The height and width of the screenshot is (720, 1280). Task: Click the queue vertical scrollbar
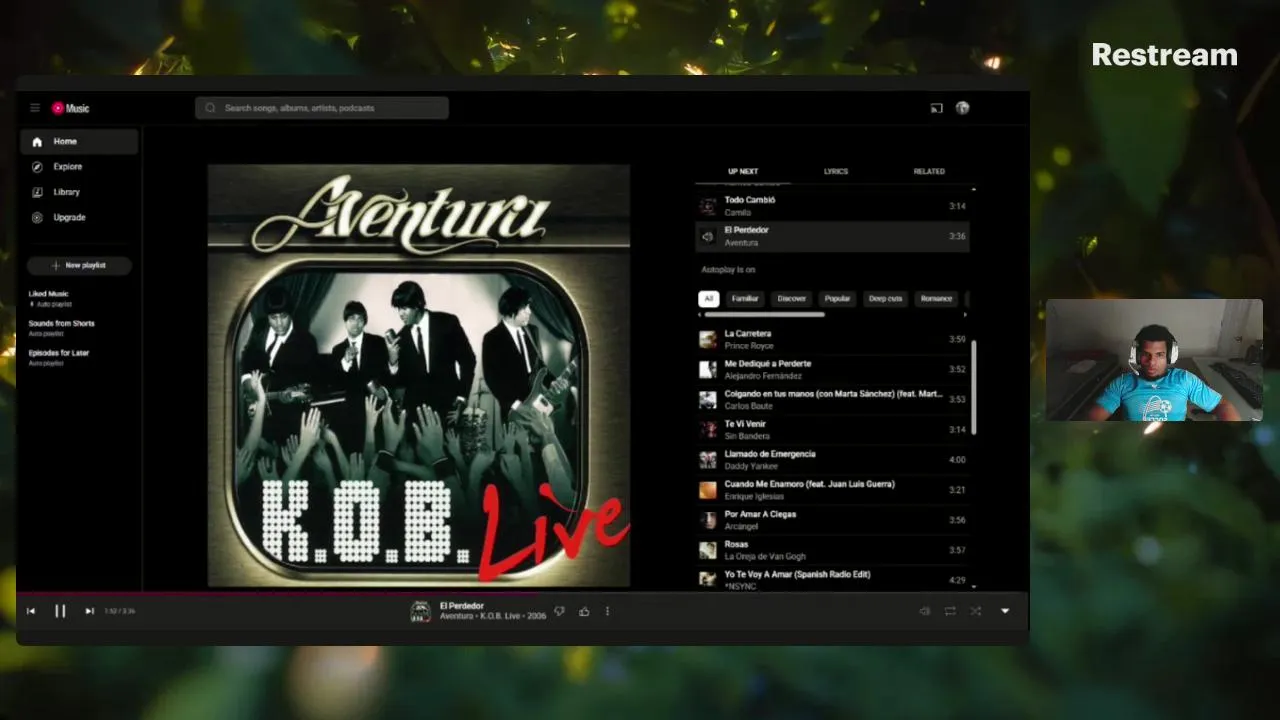(x=973, y=386)
